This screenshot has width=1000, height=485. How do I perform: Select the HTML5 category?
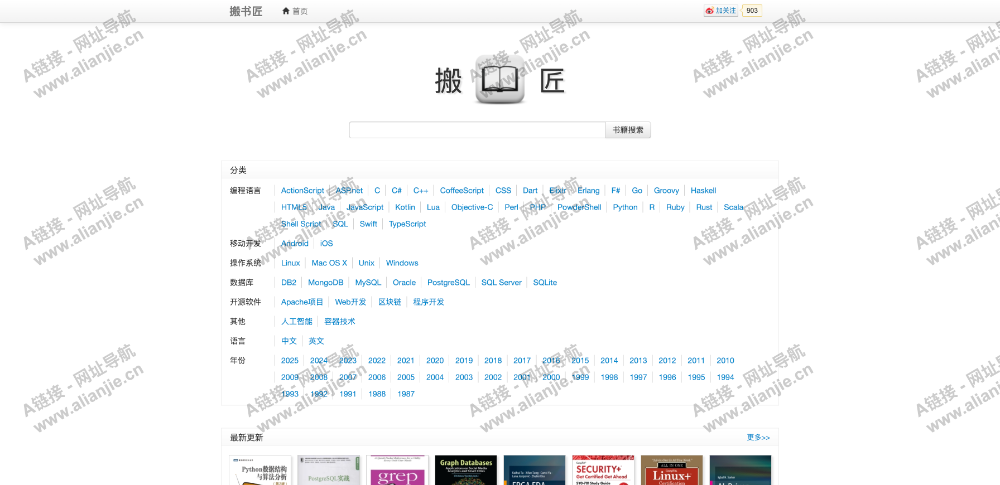point(294,207)
